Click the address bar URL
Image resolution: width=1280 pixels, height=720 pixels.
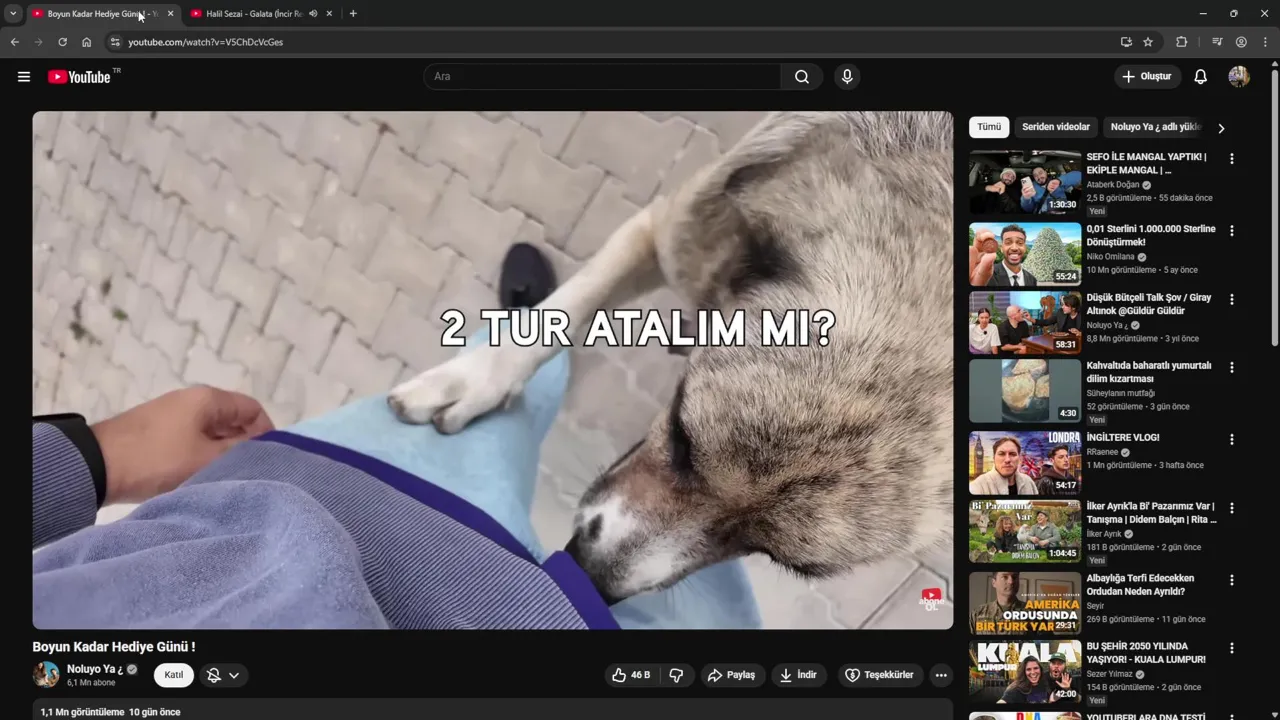205,42
